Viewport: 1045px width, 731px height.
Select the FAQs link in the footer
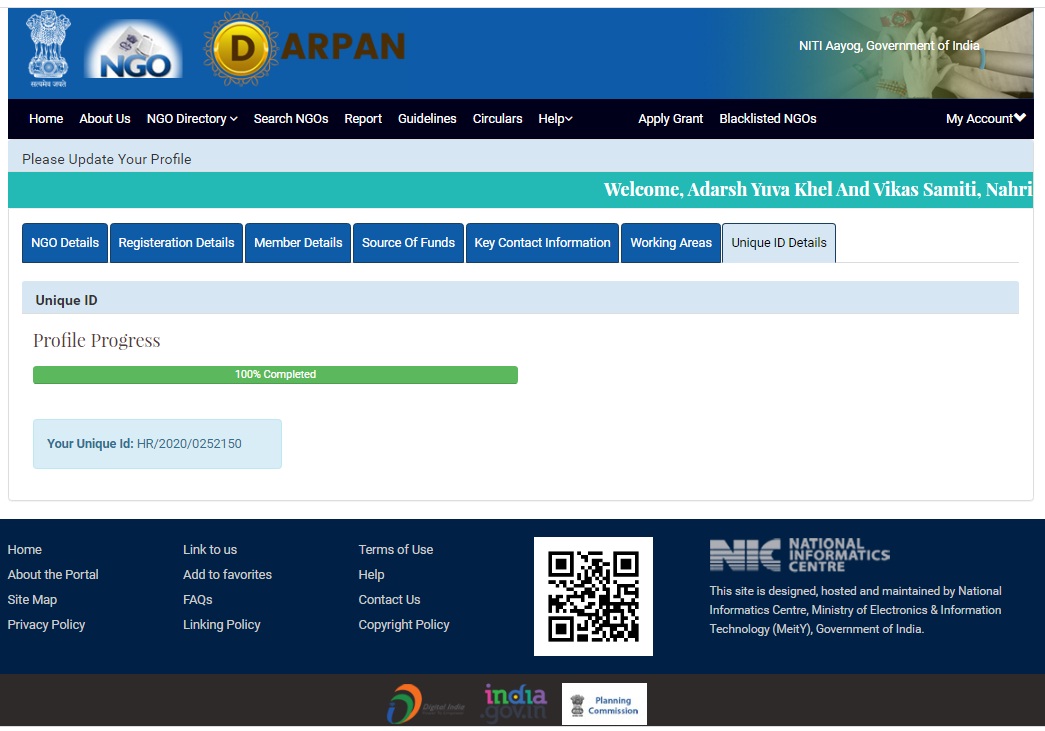tap(197, 599)
